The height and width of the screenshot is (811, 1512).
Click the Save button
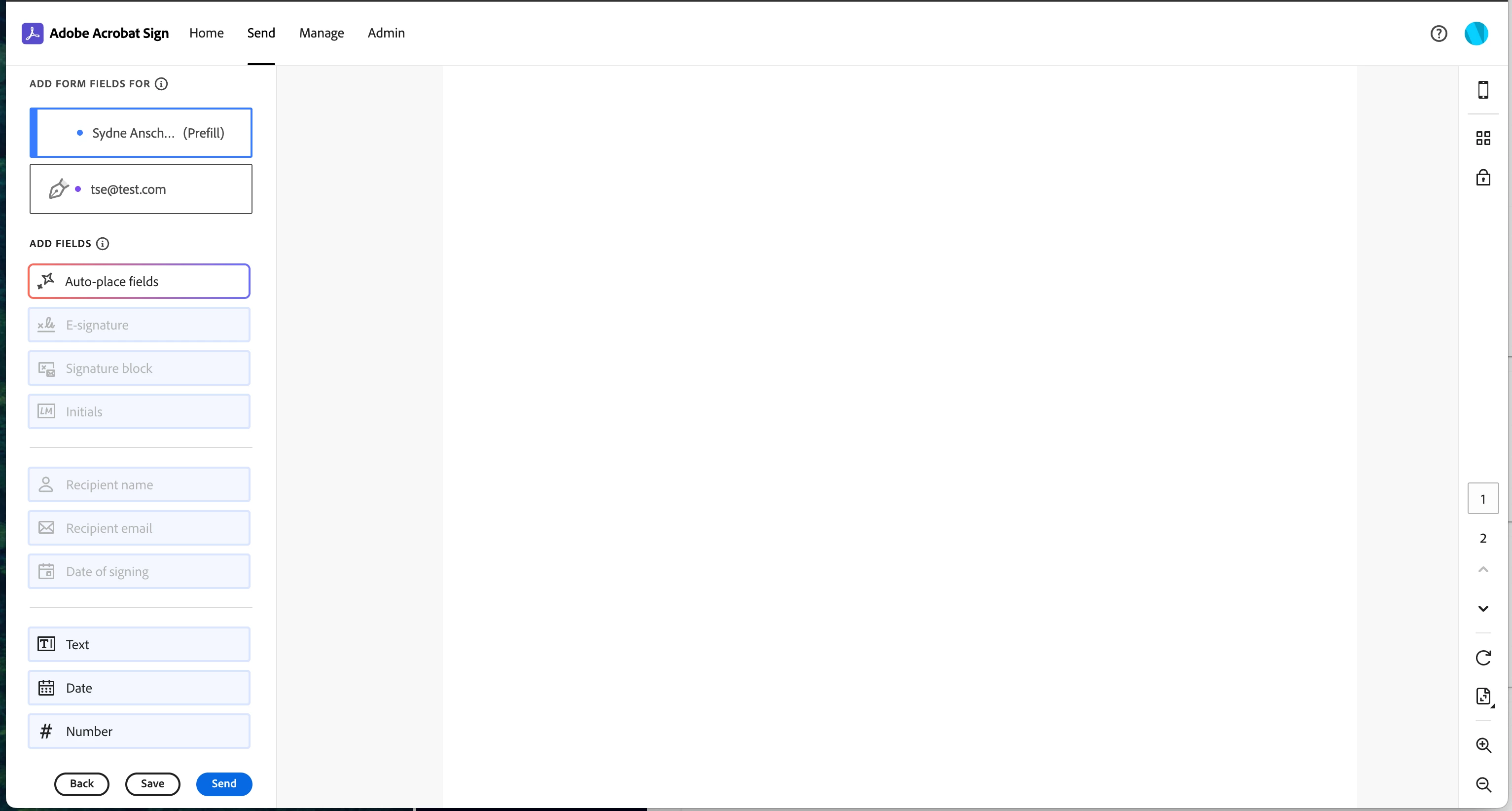pos(152,783)
